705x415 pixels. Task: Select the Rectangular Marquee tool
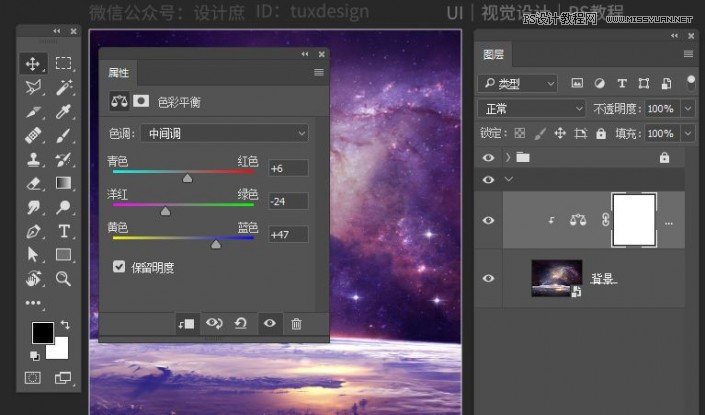(63, 63)
